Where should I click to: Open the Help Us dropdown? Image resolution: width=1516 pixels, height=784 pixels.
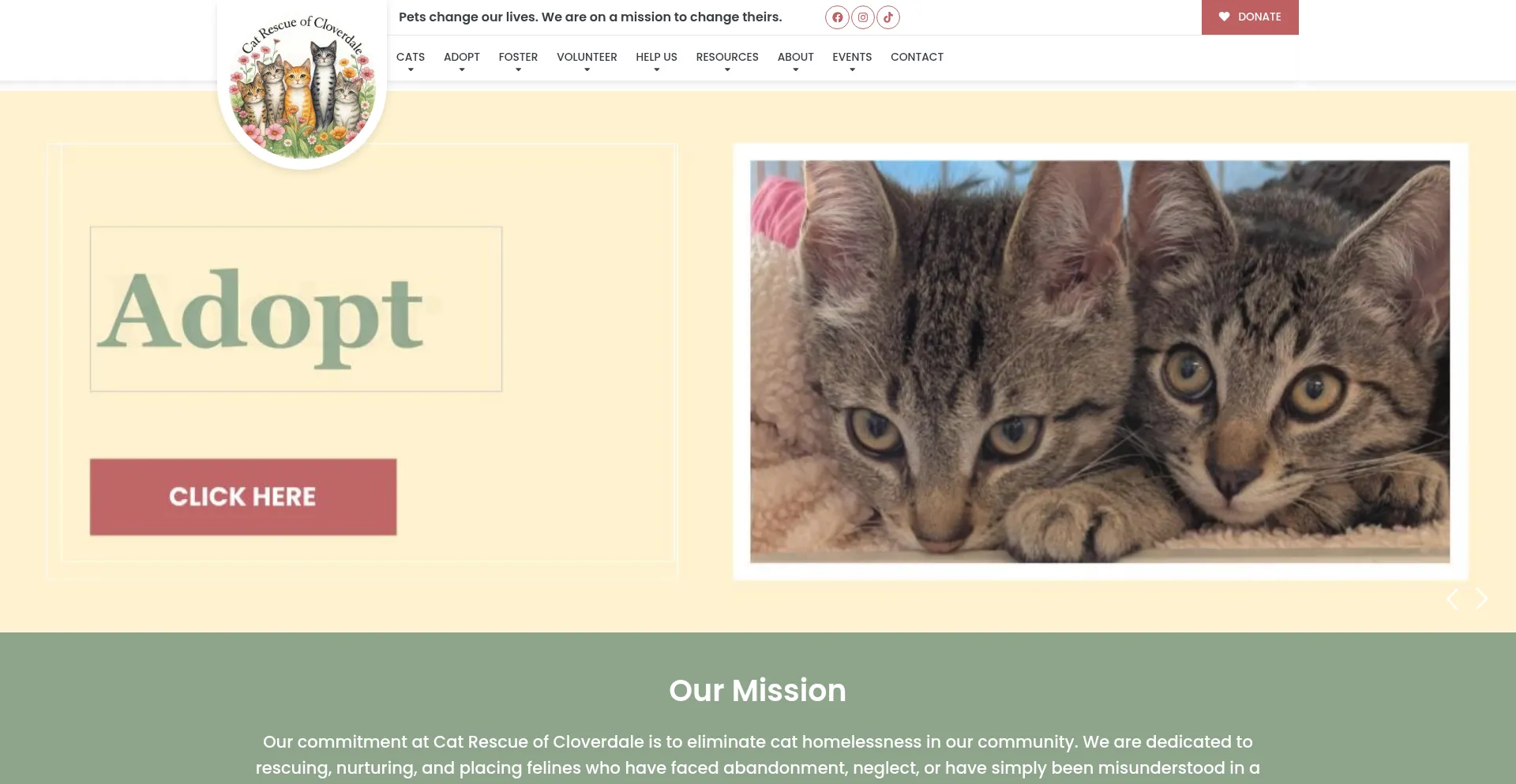point(656,61)
